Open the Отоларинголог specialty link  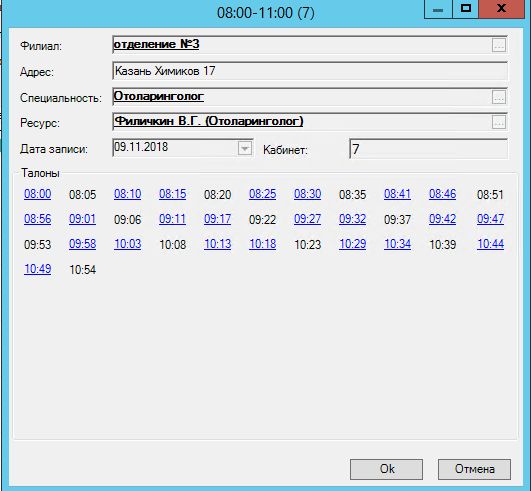pyautogui.click(x=158, y=96)
